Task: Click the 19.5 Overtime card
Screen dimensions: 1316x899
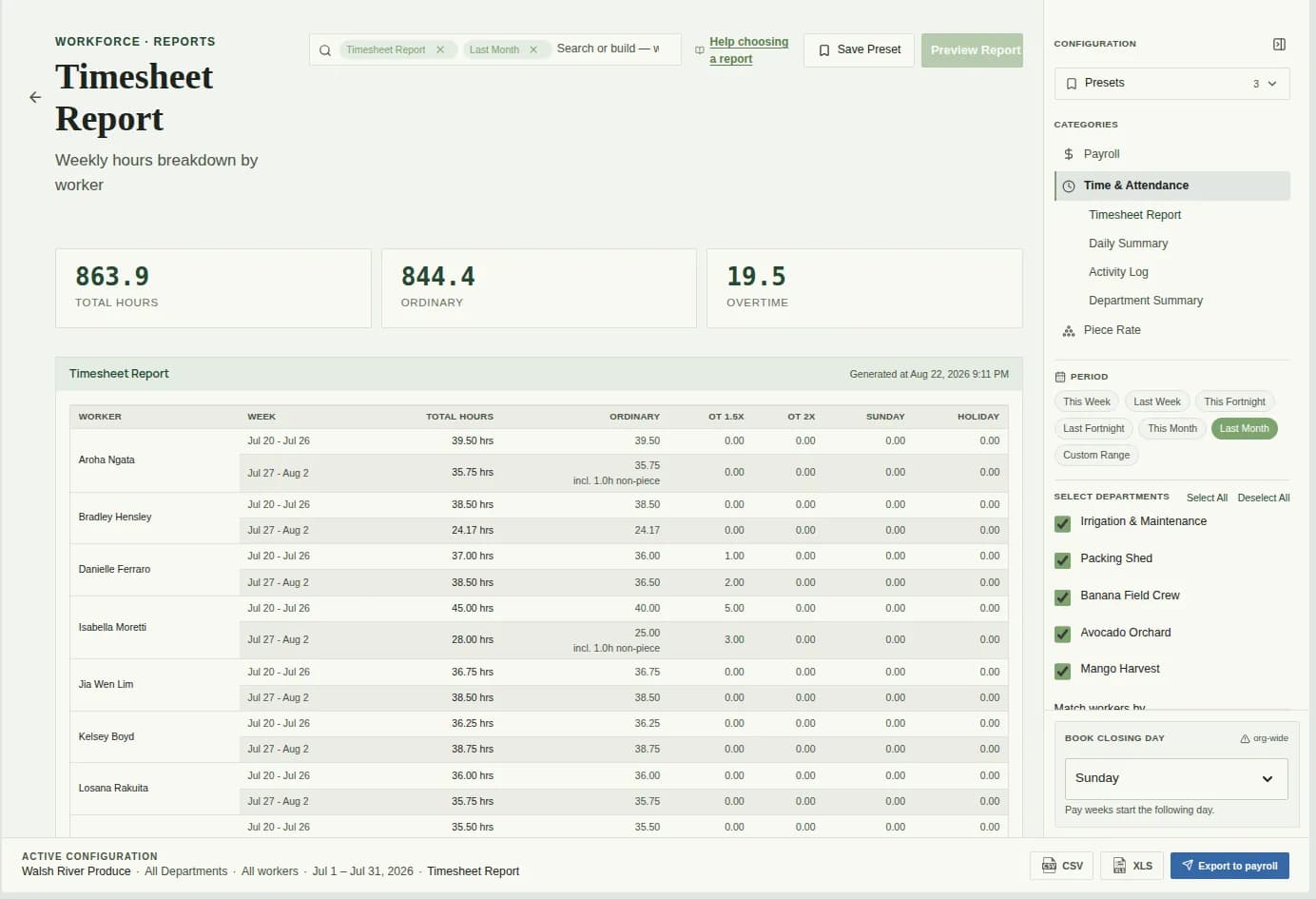Action: (x=864, y=289)
